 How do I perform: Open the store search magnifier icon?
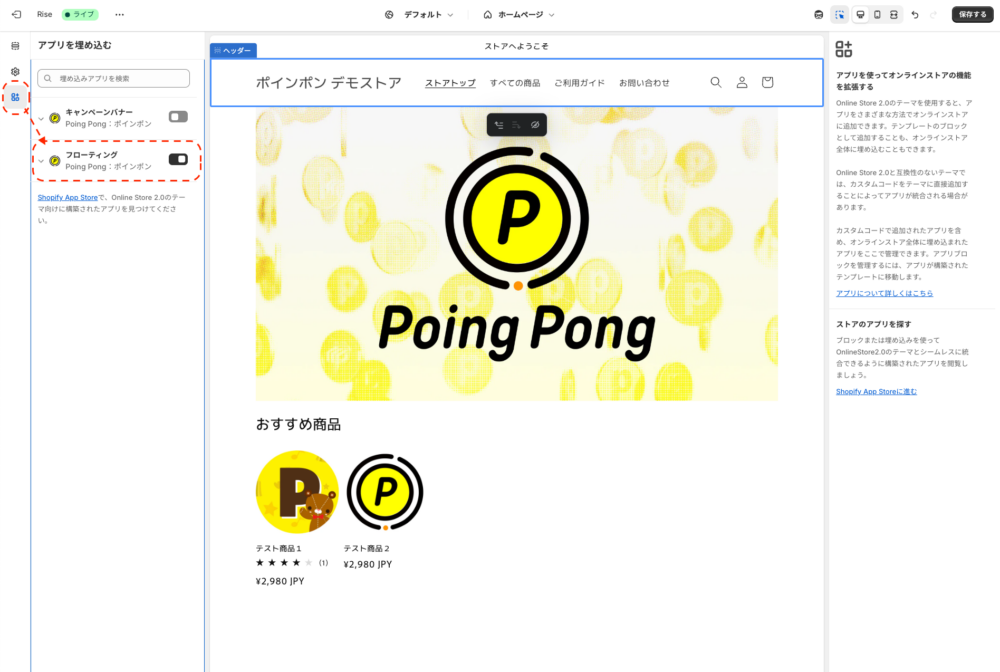[x=716, y=82]
